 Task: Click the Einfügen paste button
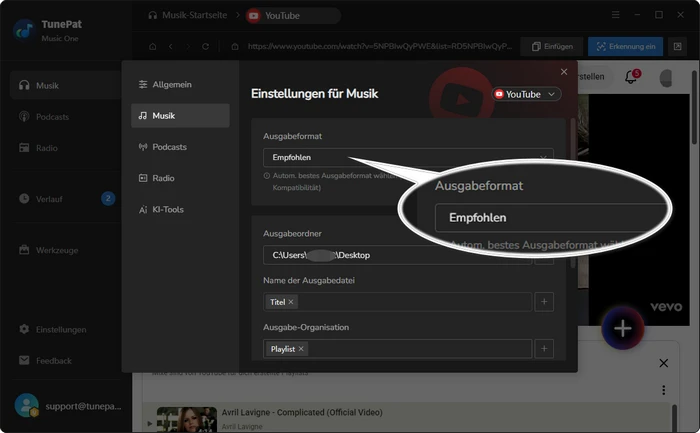[552, 46]
